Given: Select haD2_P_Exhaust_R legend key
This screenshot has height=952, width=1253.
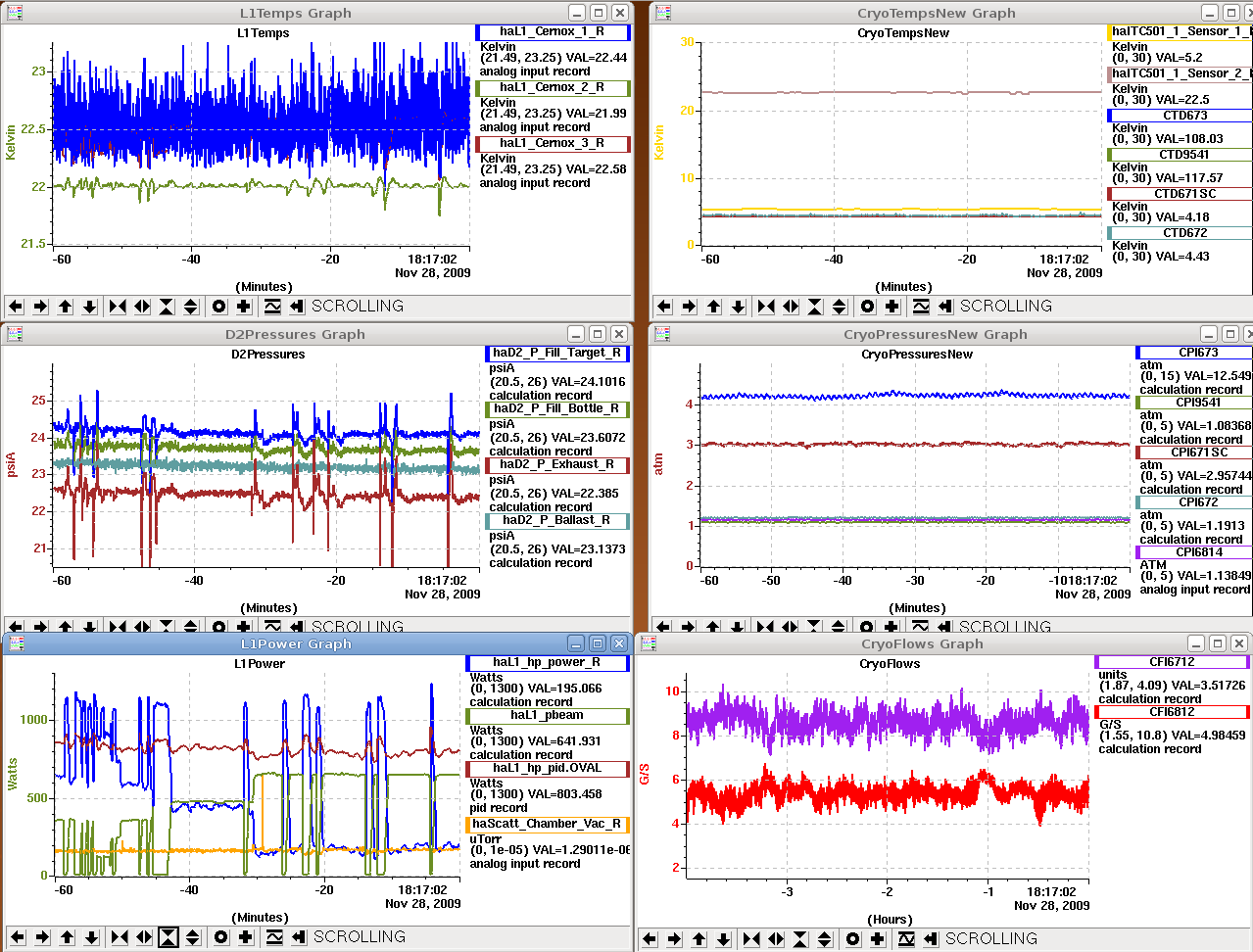Looking at the screenshot, I should [557, 465].
